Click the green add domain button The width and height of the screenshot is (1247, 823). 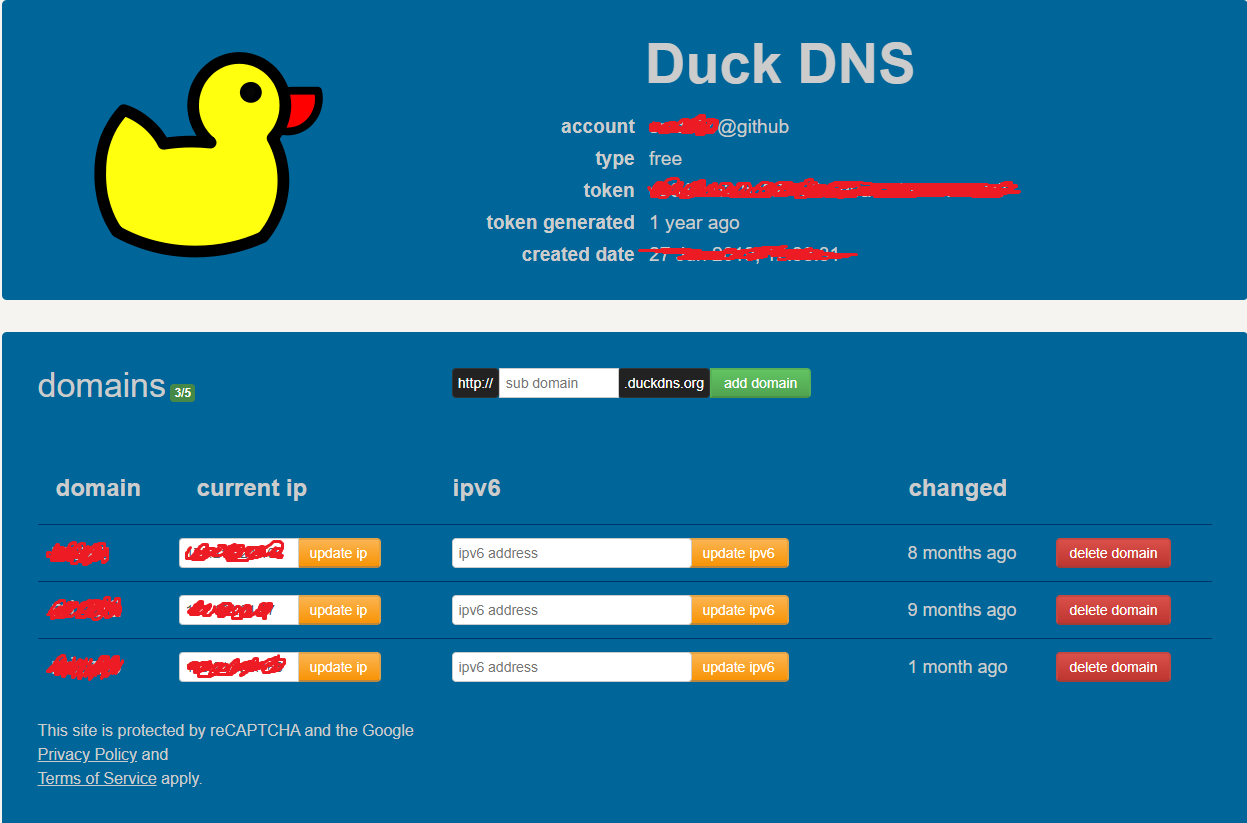coord(760,383)
